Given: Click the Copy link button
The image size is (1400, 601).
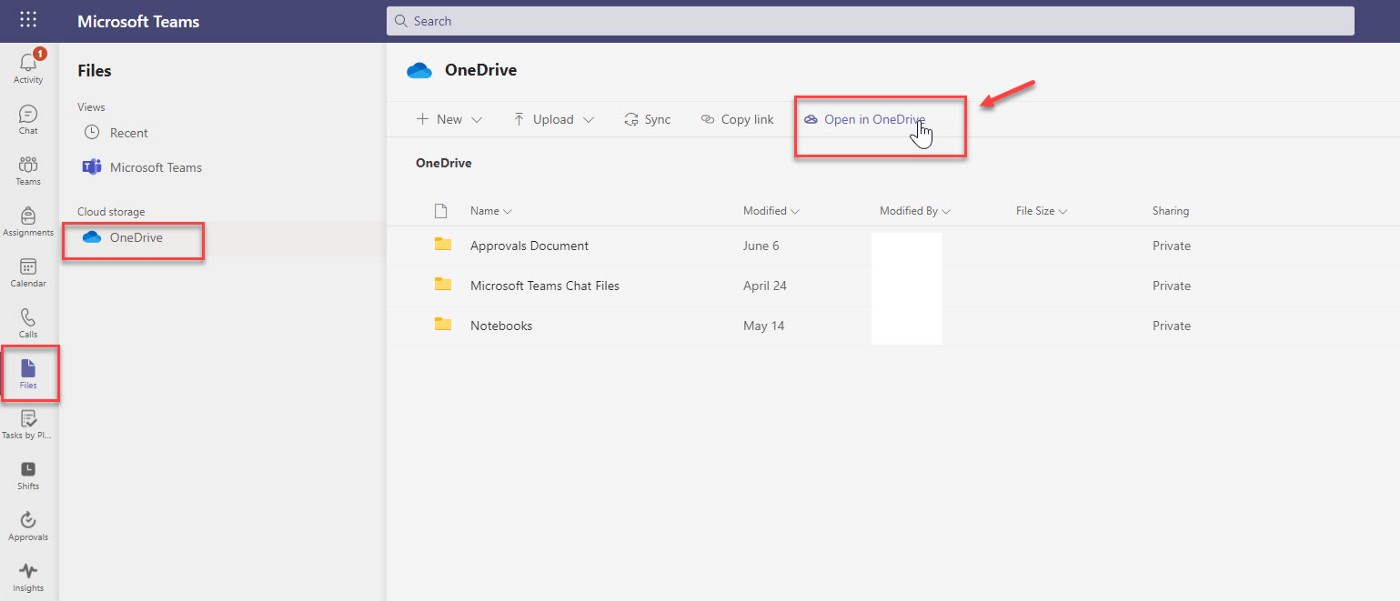Looking at the screenshot, I should tap(738, 119).
